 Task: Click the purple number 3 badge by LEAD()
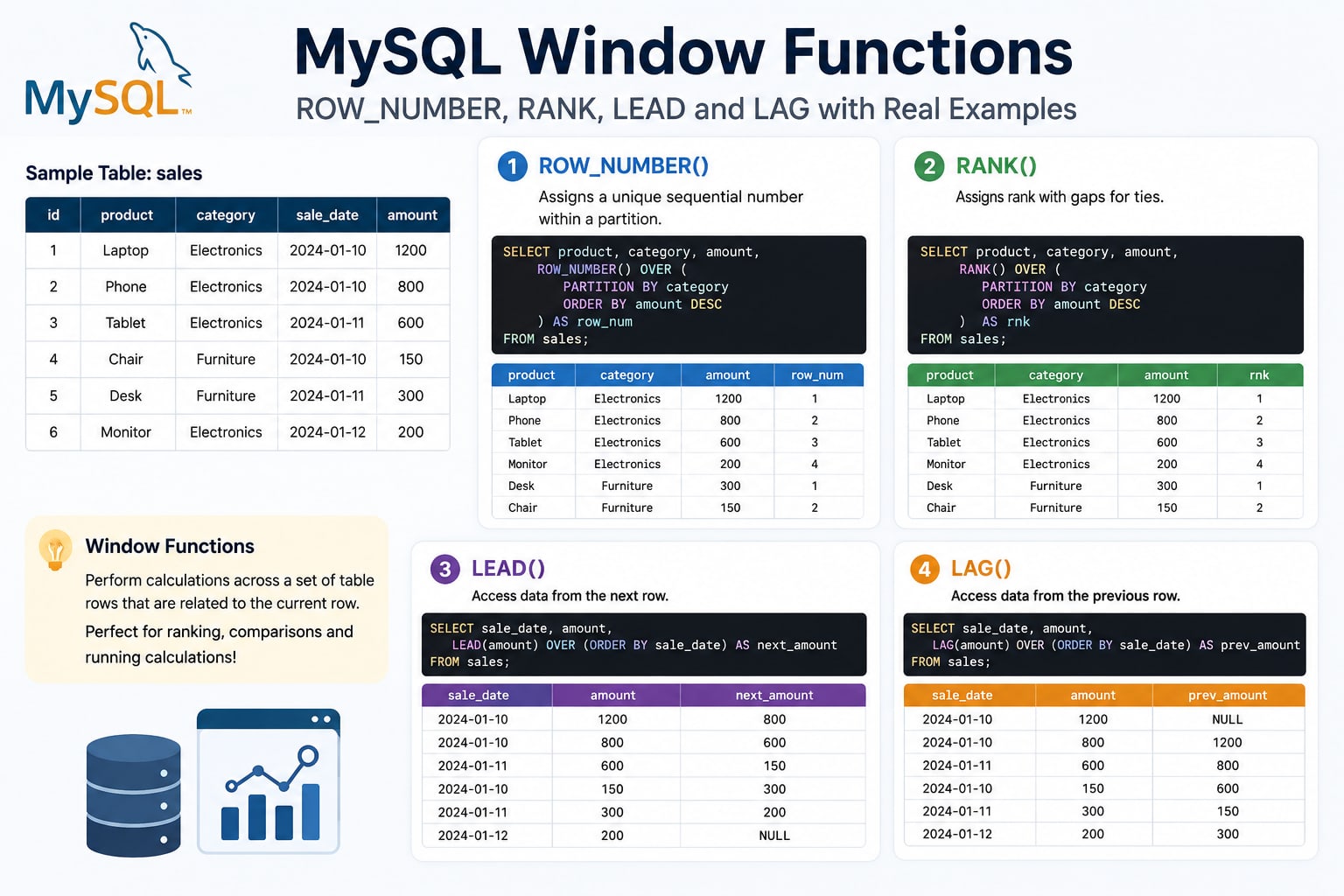pos(445,570)
